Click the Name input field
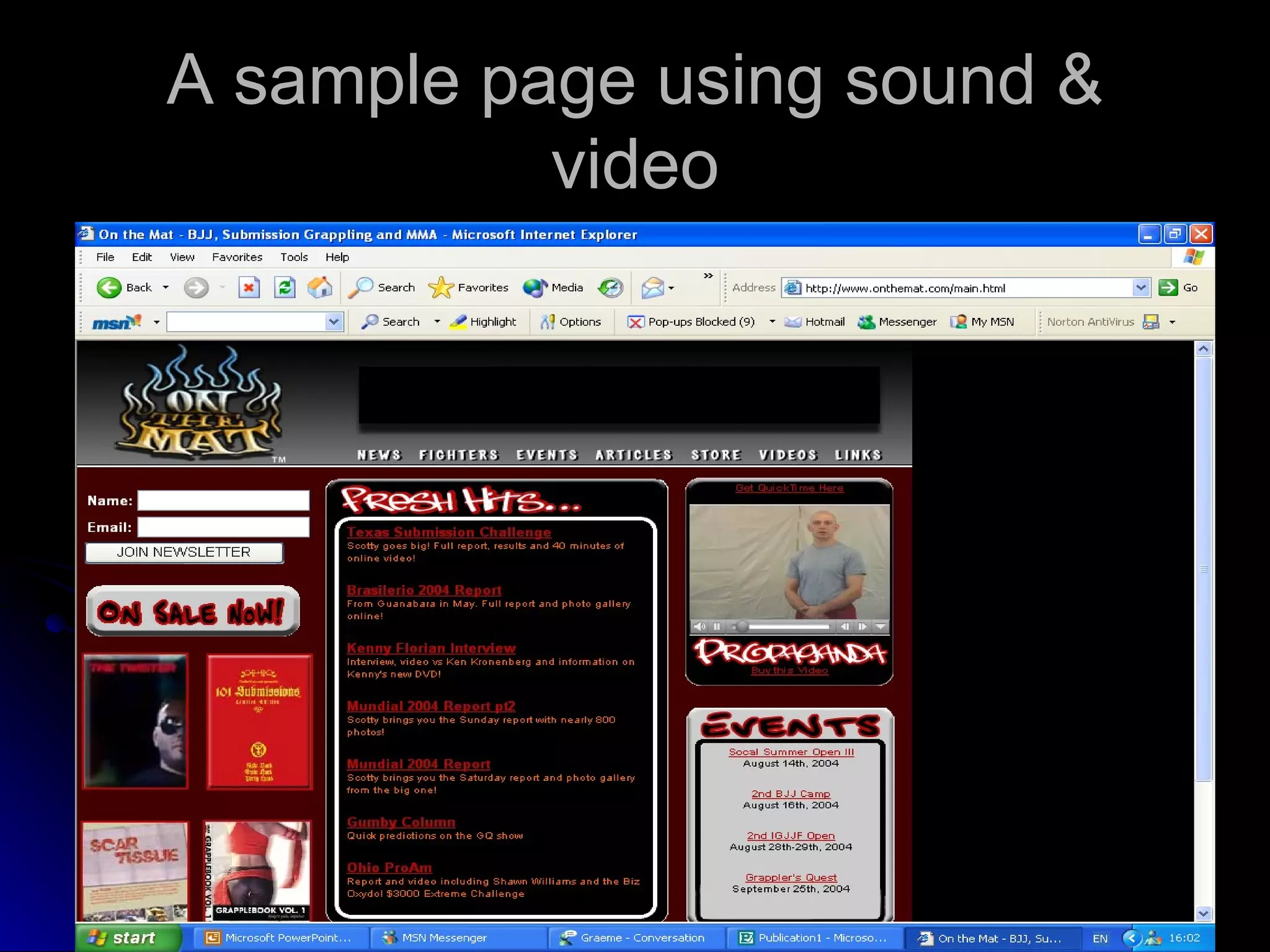 223,500
